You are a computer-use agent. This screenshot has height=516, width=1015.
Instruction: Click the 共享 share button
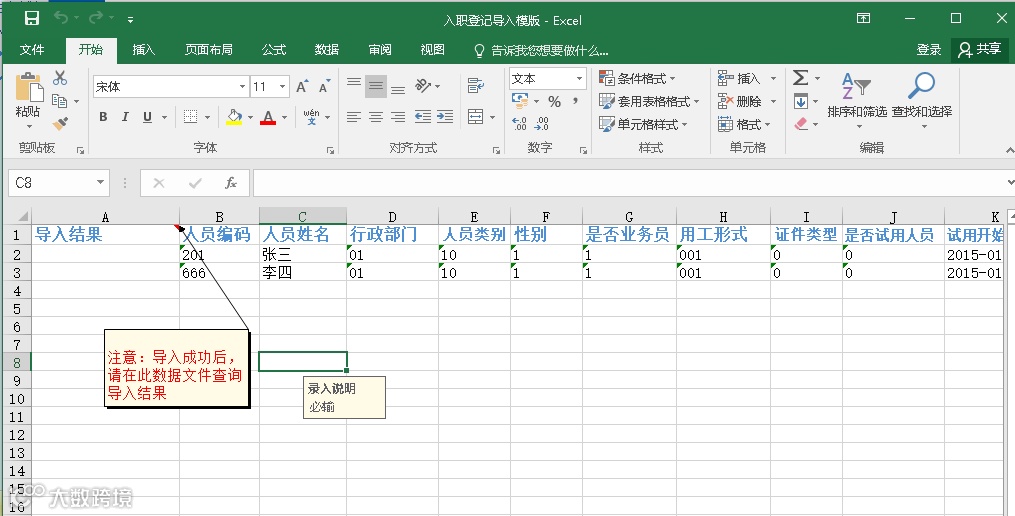click(979, 49)
